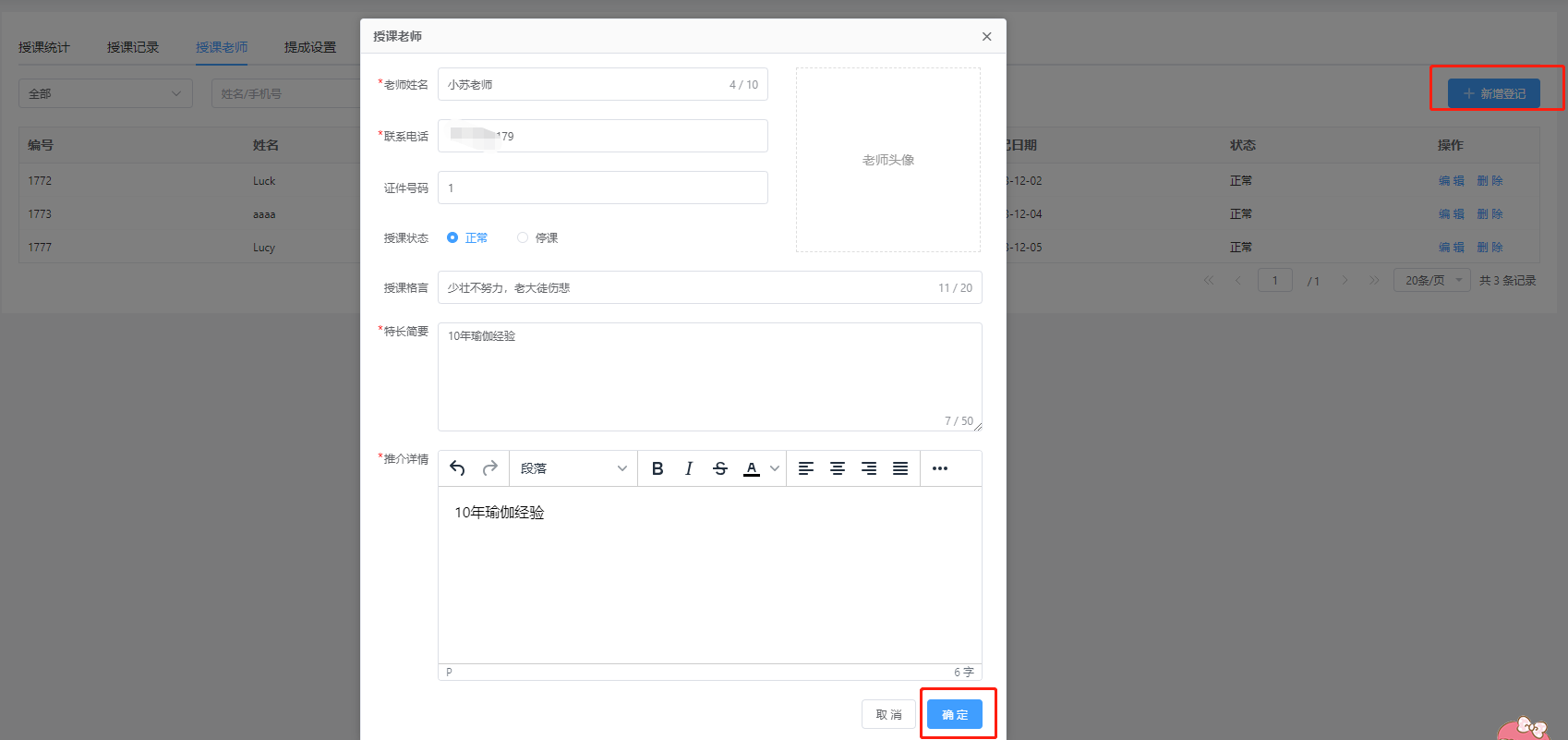Click the text color A button

[x=752, y=468]
